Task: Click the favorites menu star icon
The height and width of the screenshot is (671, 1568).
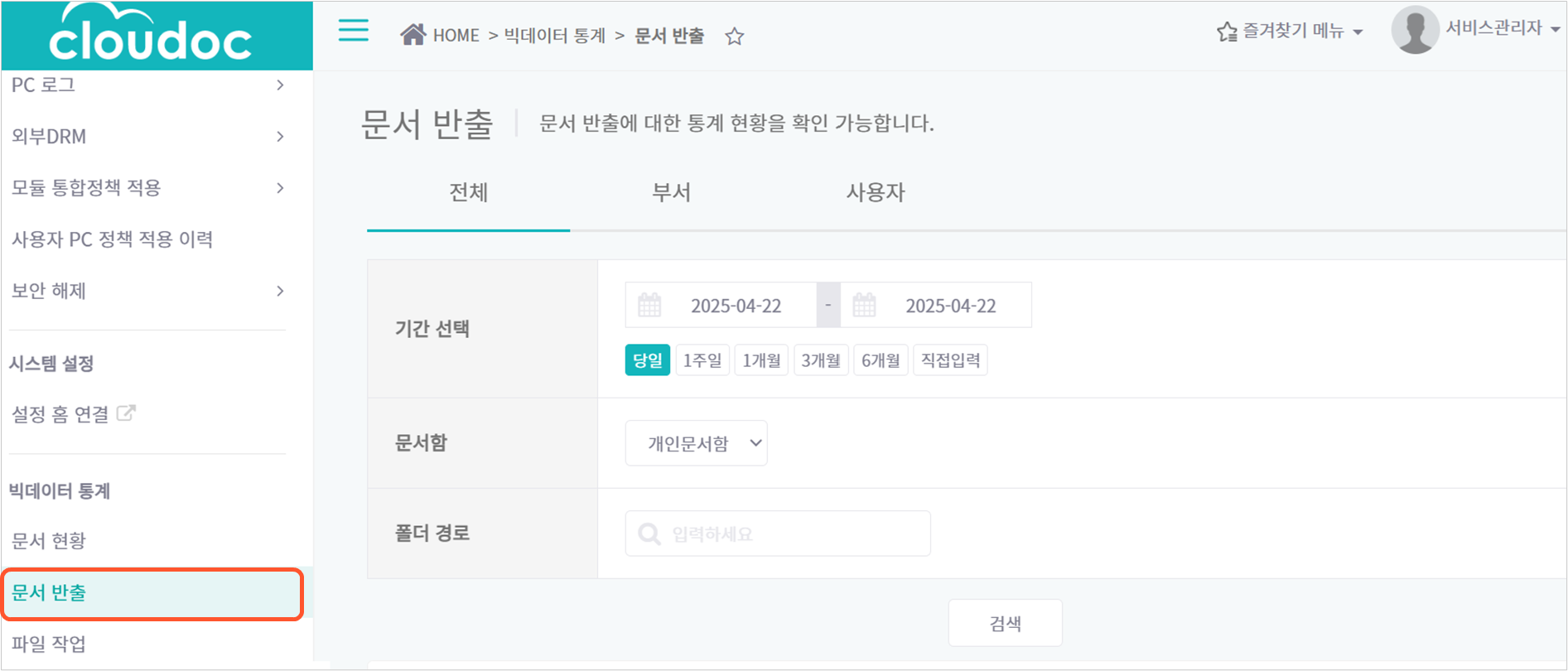Action: (1227, 32)
